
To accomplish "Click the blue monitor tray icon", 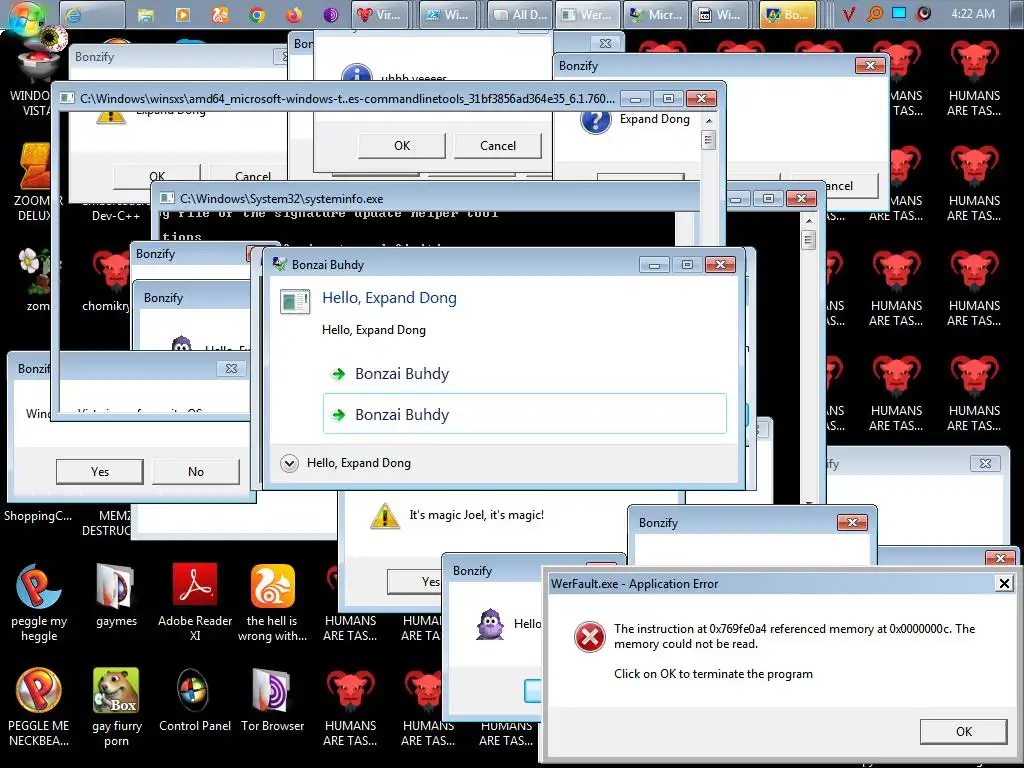I will point(899,14).
